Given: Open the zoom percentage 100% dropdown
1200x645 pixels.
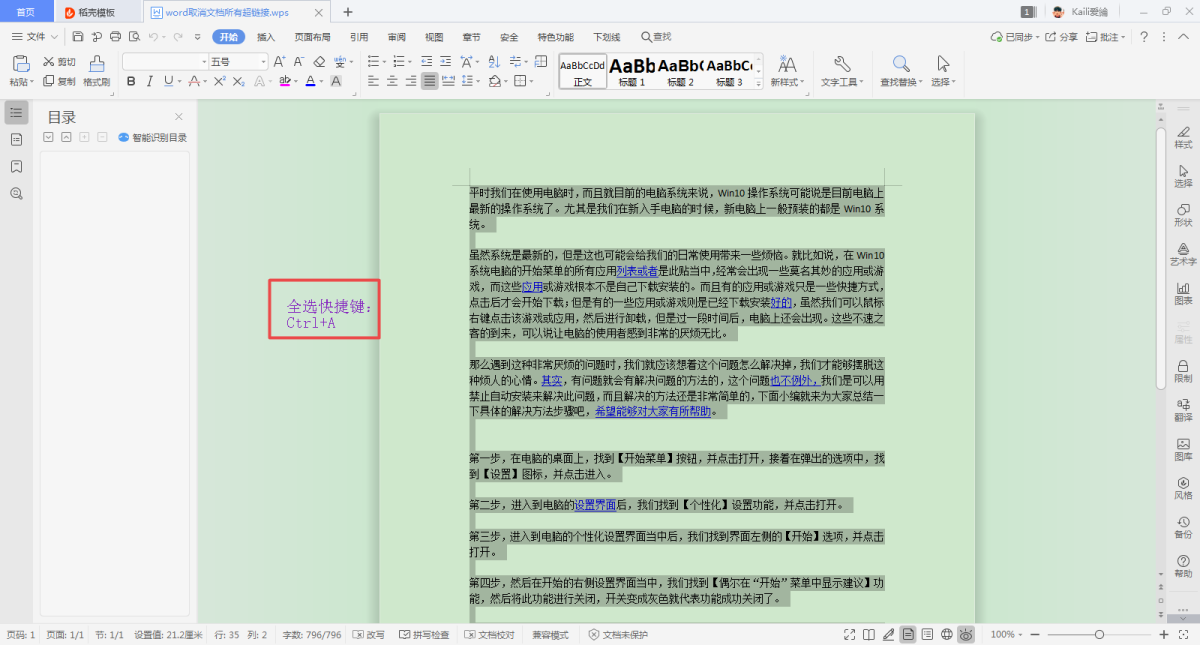Looking at the screenshot, I should tap(1007, 634).
